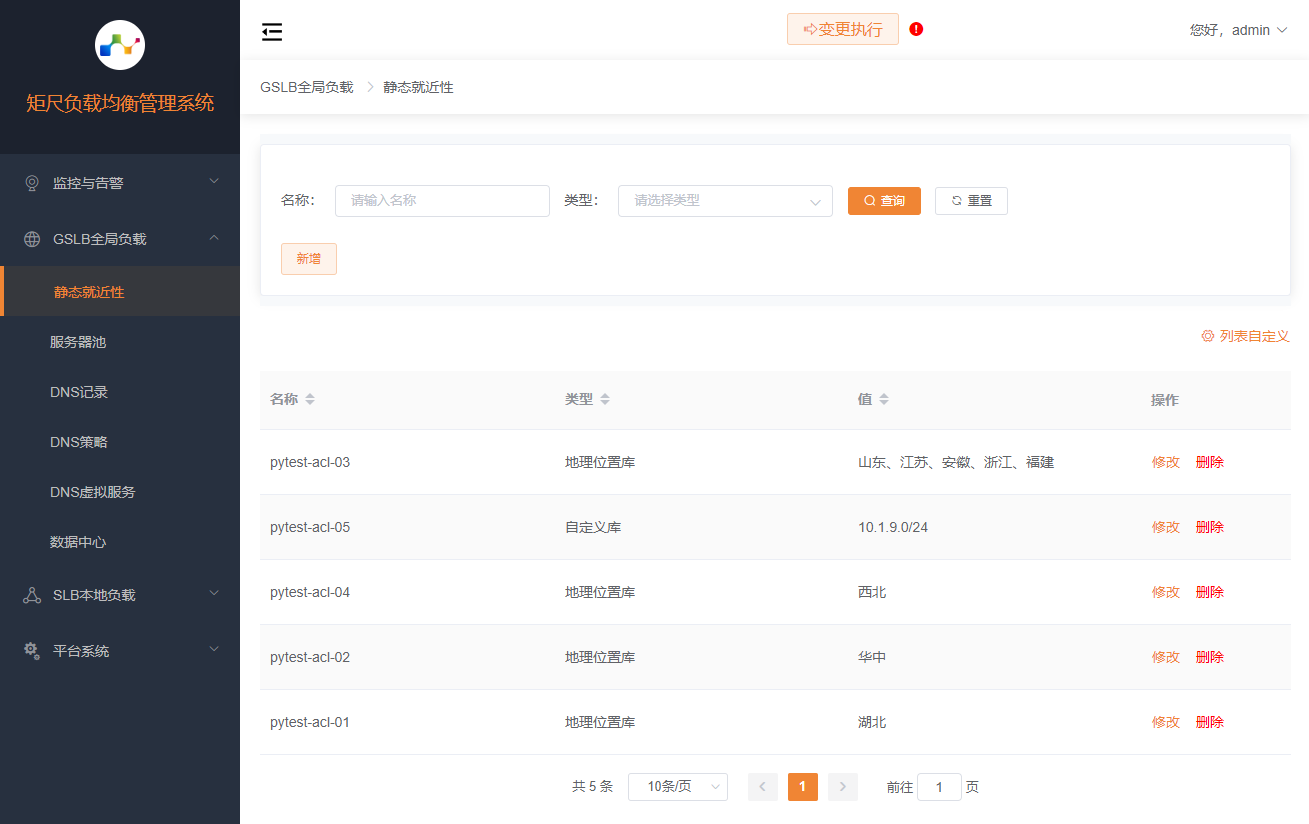Click 修改 for pytest-acl-03
Viewport: 1309px width, 824px height.
coord(1165,461)
